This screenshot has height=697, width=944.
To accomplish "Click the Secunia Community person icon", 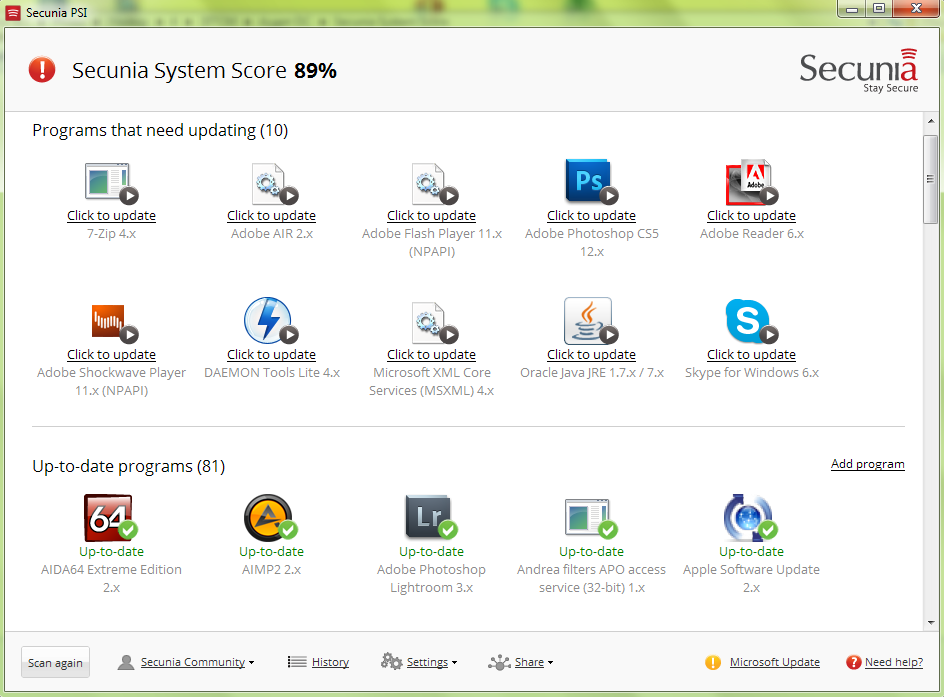I will [x=126, y=662].
